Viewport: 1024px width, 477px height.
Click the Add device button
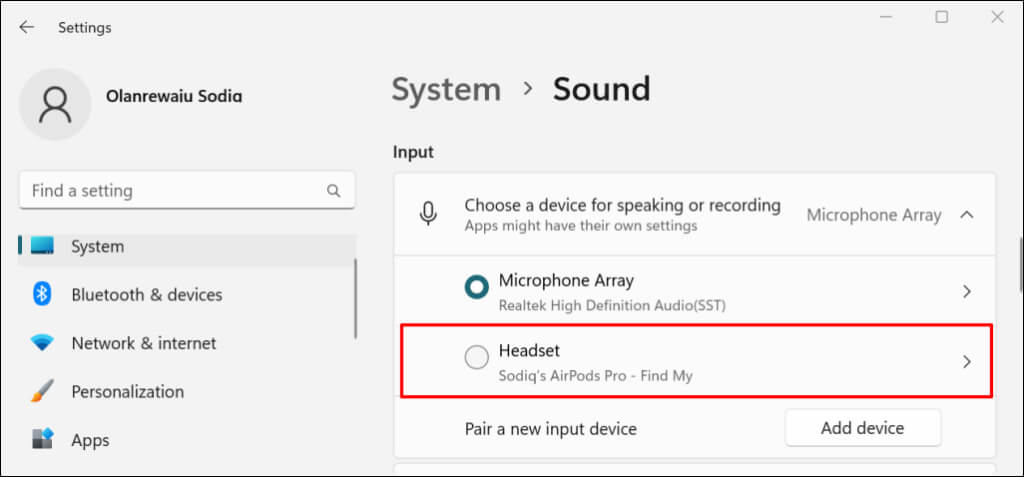tap(862, 428)
